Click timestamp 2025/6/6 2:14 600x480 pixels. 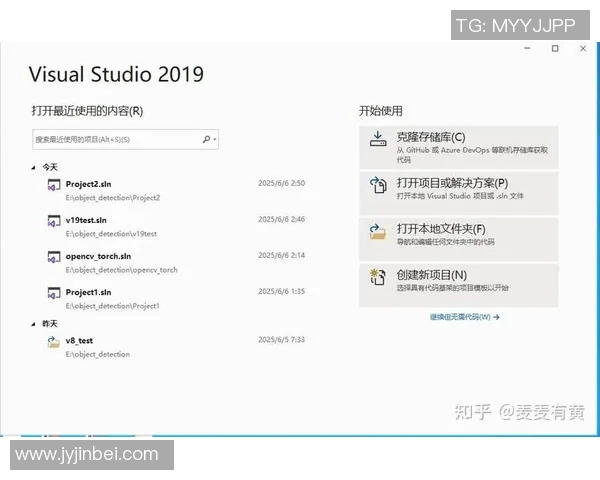tap(282, 255)
